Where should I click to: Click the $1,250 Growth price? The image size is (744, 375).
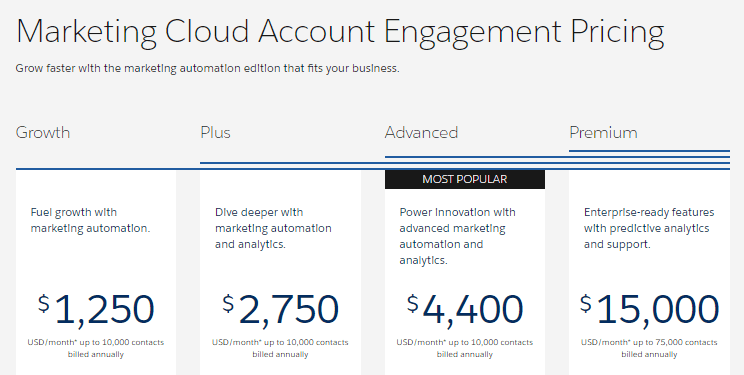(x=96, y=309)
